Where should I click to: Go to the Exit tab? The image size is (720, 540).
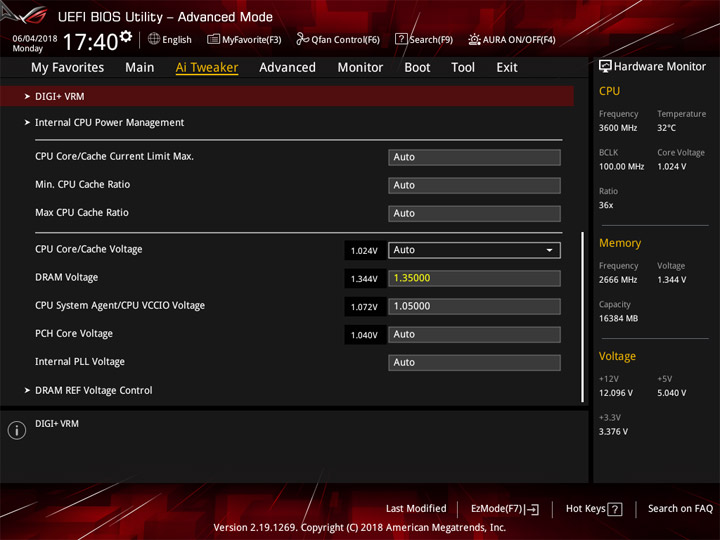tap(507, 68)
